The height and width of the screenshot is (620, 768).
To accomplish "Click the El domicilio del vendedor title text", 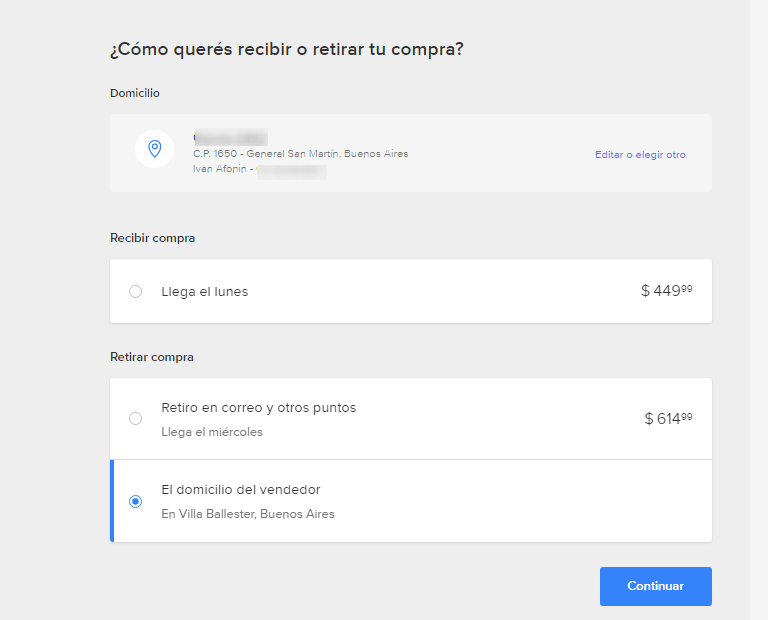I will click(x=240, y=490).
